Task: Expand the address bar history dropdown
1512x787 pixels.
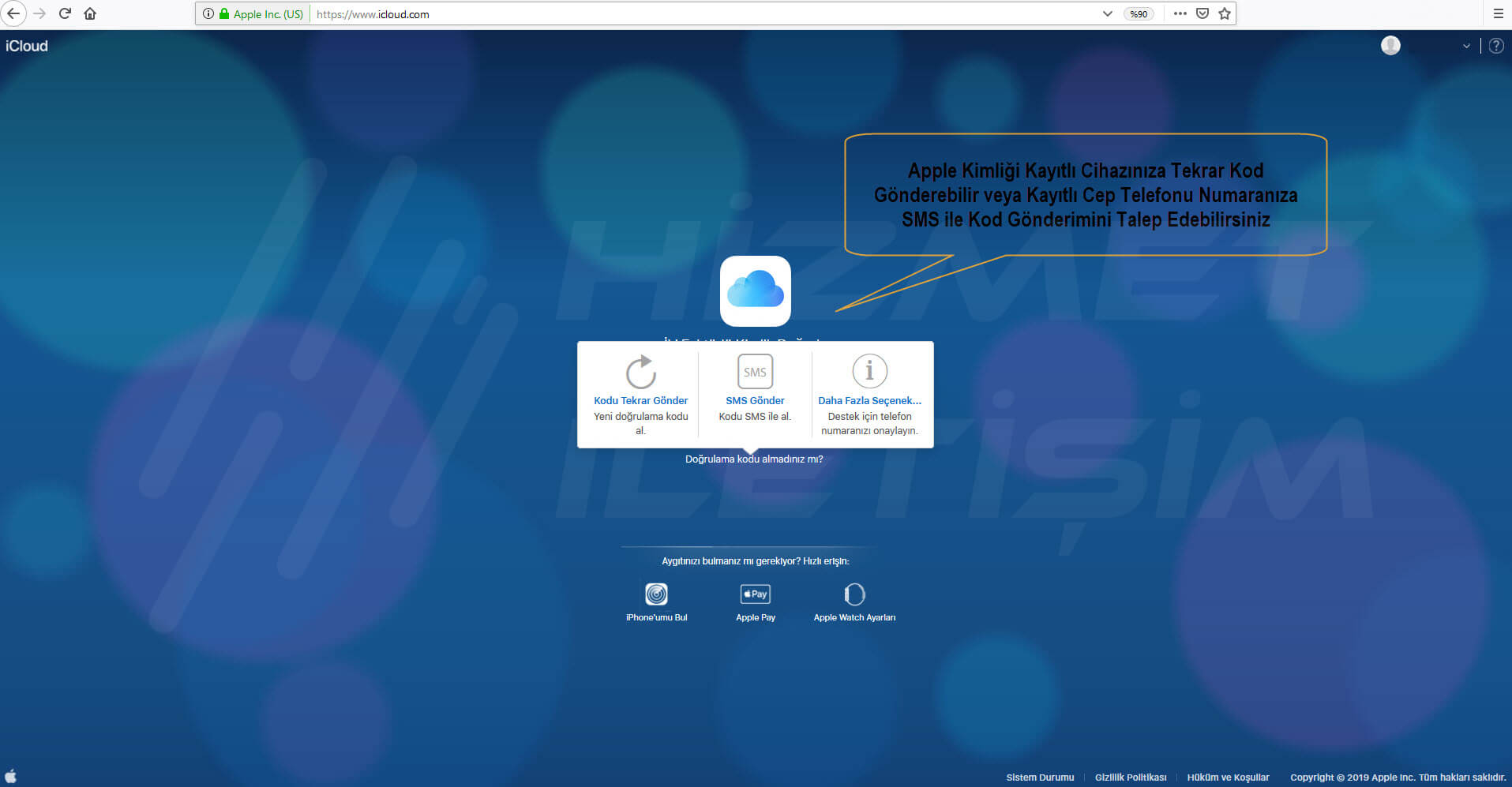Action: pos(1108,13)
